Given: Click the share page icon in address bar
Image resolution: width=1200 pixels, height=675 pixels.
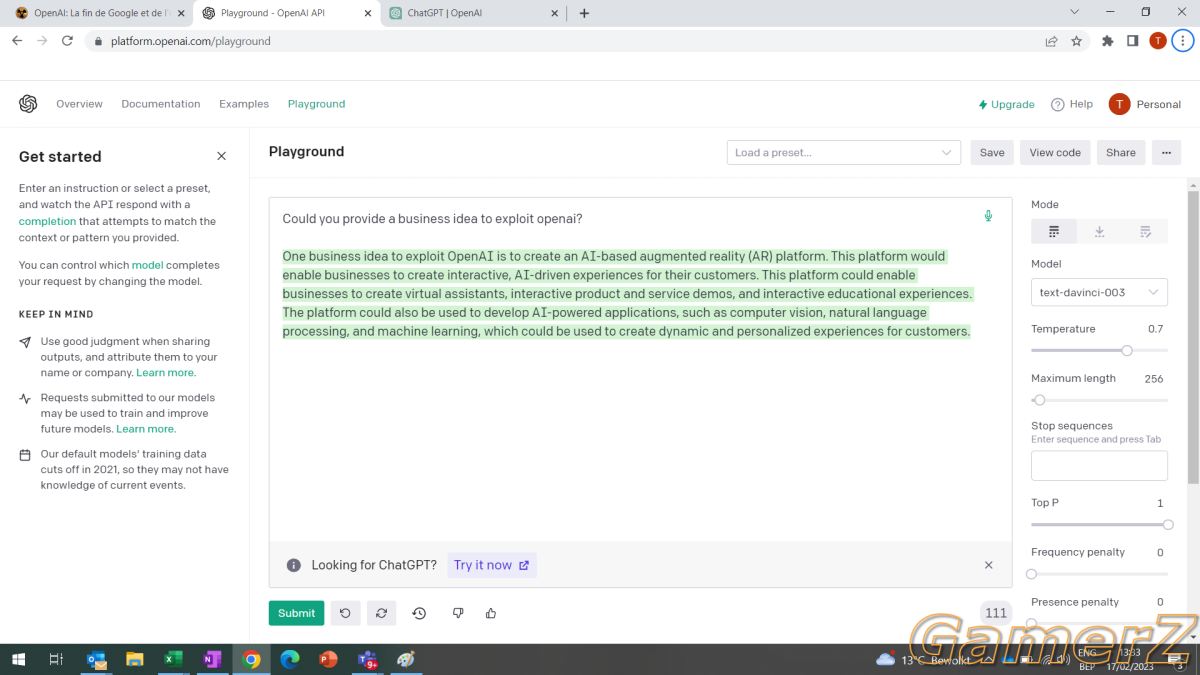Looking at the screenshot, I should pyautogui.click(x=1052, y=41).
